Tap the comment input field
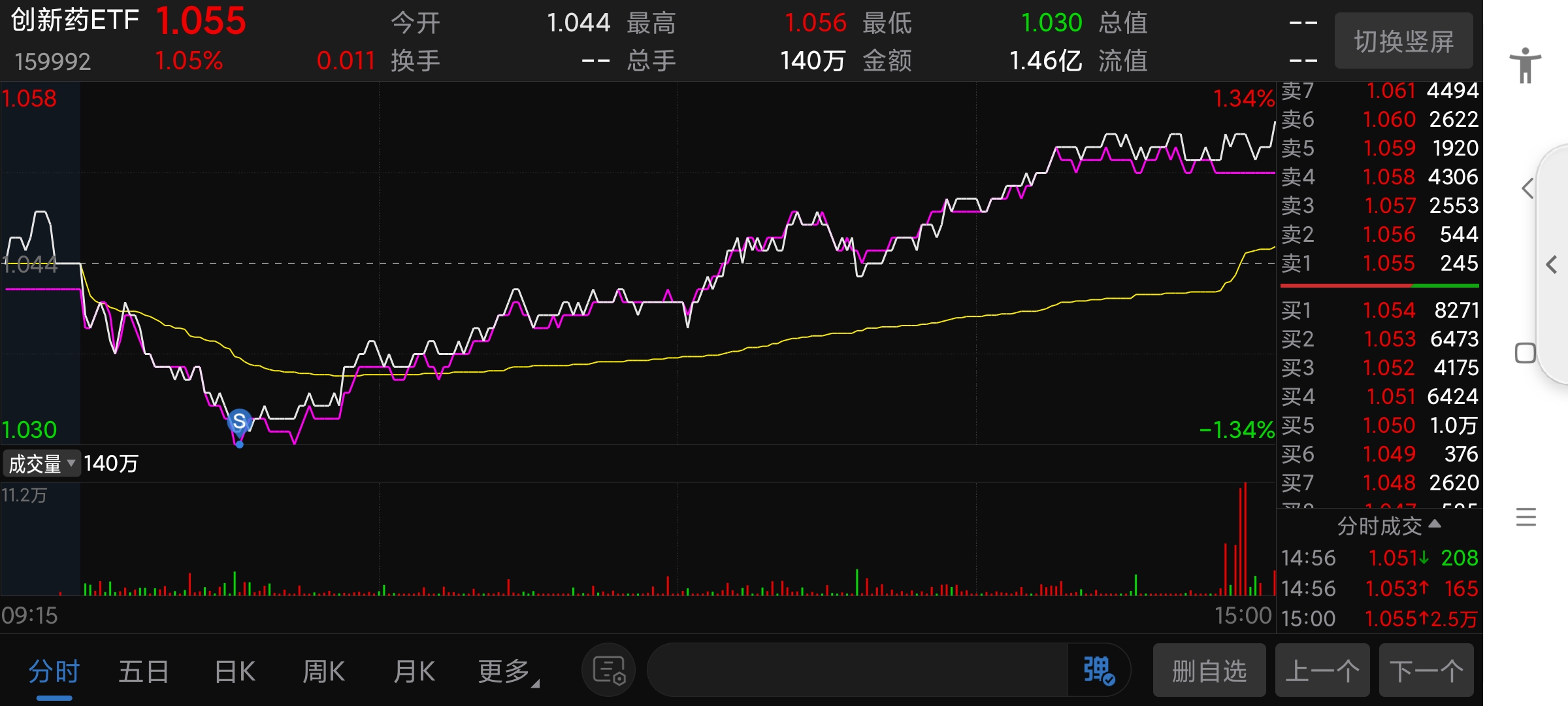The height and width of the screenshot is (706, 1568). [856, 671]
